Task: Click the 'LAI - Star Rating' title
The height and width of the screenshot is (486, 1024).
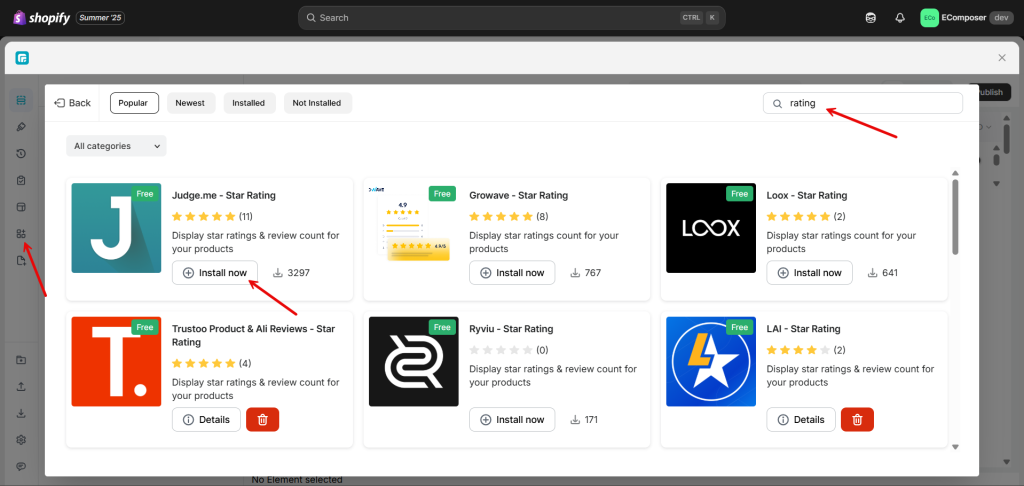Action: (803, 329)
